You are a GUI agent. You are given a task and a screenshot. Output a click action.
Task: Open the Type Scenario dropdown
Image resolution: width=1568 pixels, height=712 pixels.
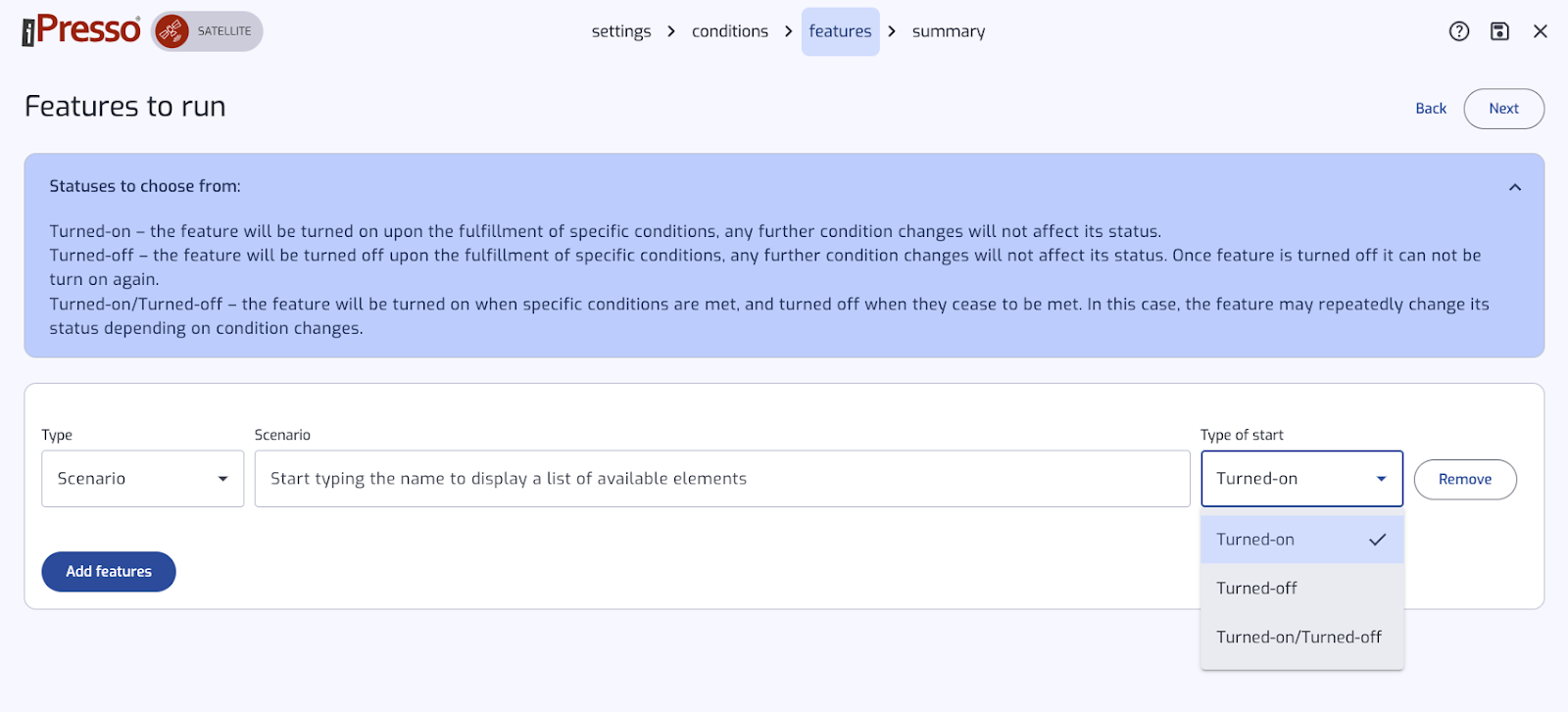142,479
